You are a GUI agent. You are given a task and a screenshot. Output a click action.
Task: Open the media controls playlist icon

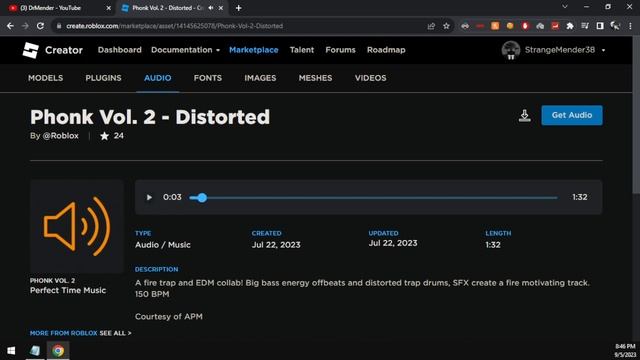click(585, 26)
